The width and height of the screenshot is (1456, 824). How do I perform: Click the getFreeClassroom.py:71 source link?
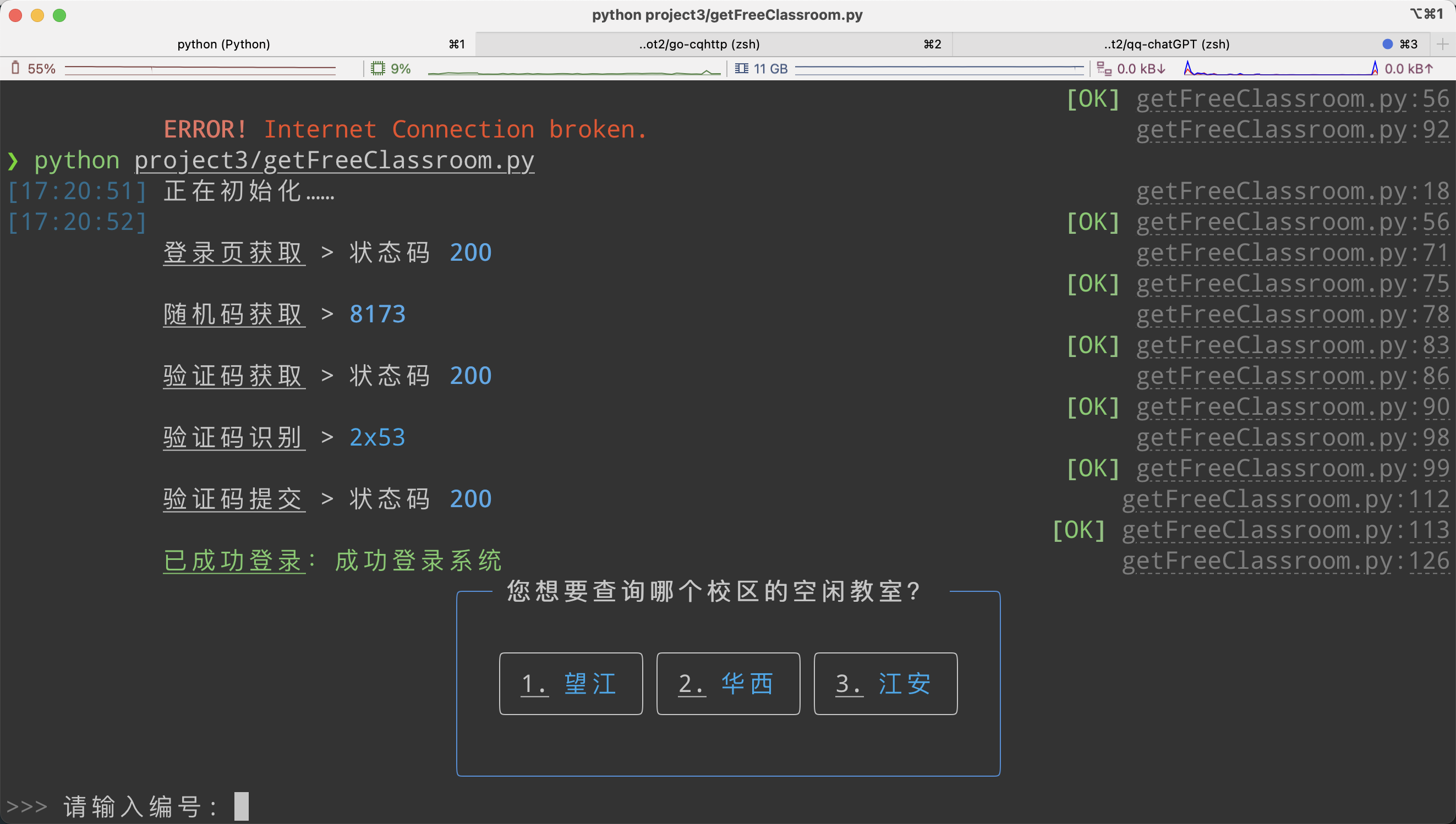1293,254
